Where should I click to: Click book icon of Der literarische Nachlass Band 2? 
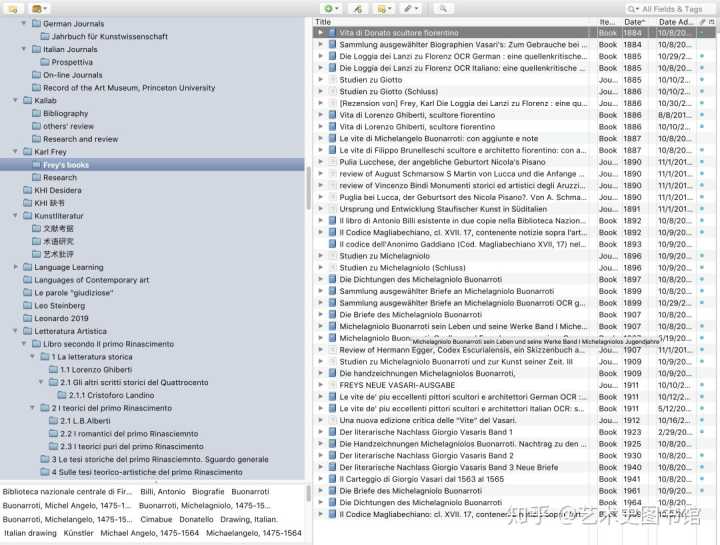[x=332, y=455]
